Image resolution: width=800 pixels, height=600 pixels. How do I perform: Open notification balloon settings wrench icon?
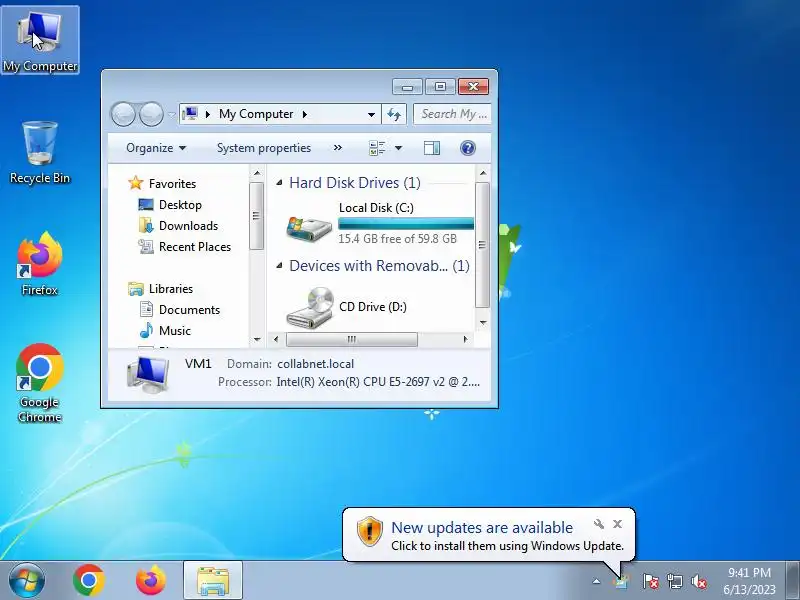click(599, 523)
